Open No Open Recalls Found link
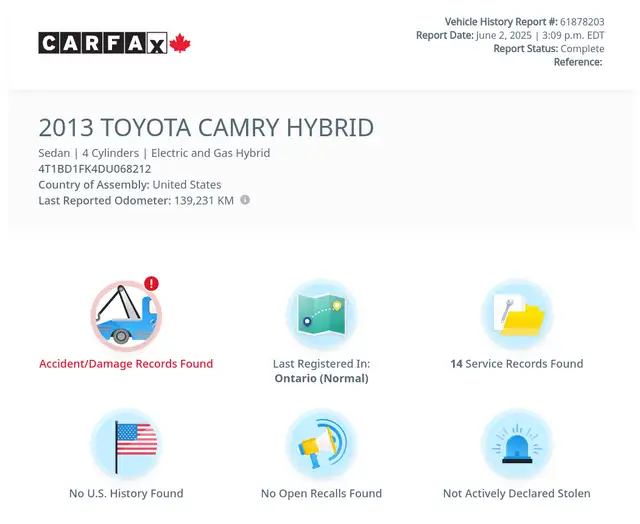Screen dimensions: 640x524 pos(322,493)
